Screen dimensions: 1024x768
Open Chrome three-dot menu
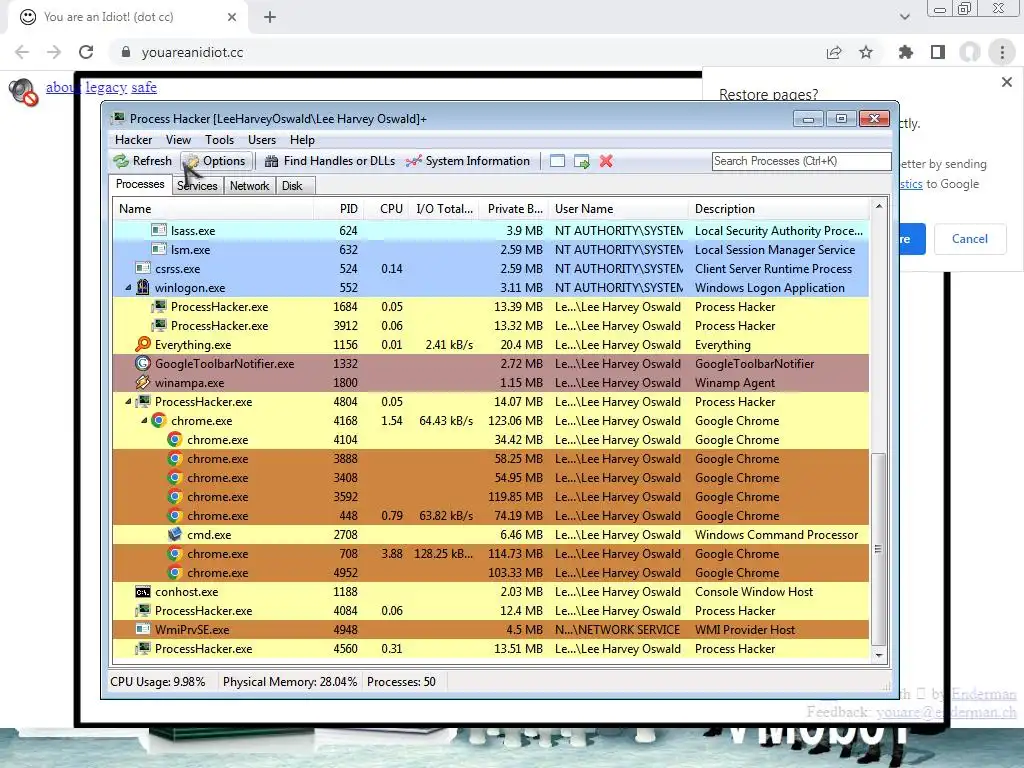click(1002, 52)
